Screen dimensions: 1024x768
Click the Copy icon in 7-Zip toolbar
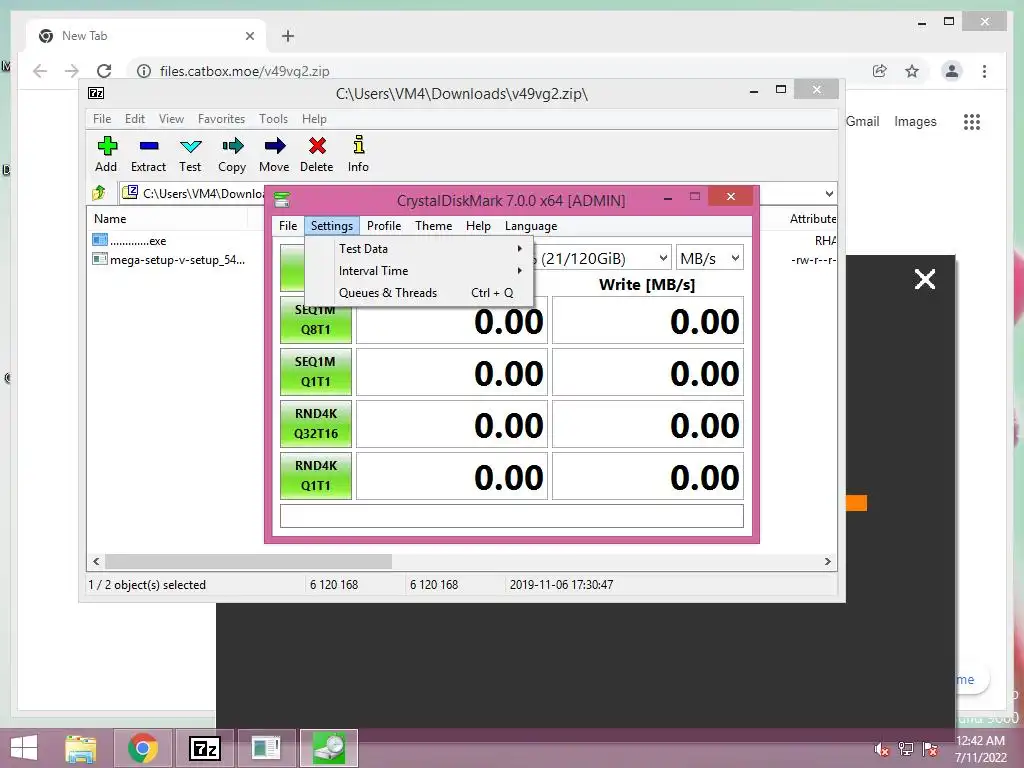(x=232, y=146)
